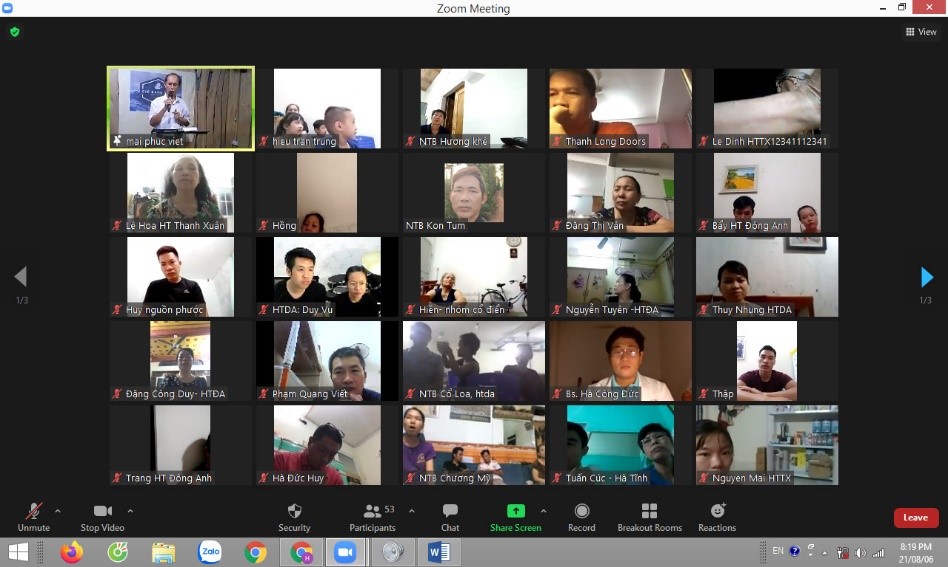This screenshot has width=948, height=567.
Task: Open File Explorer folder in taskbar
Action: pos(164,552)
